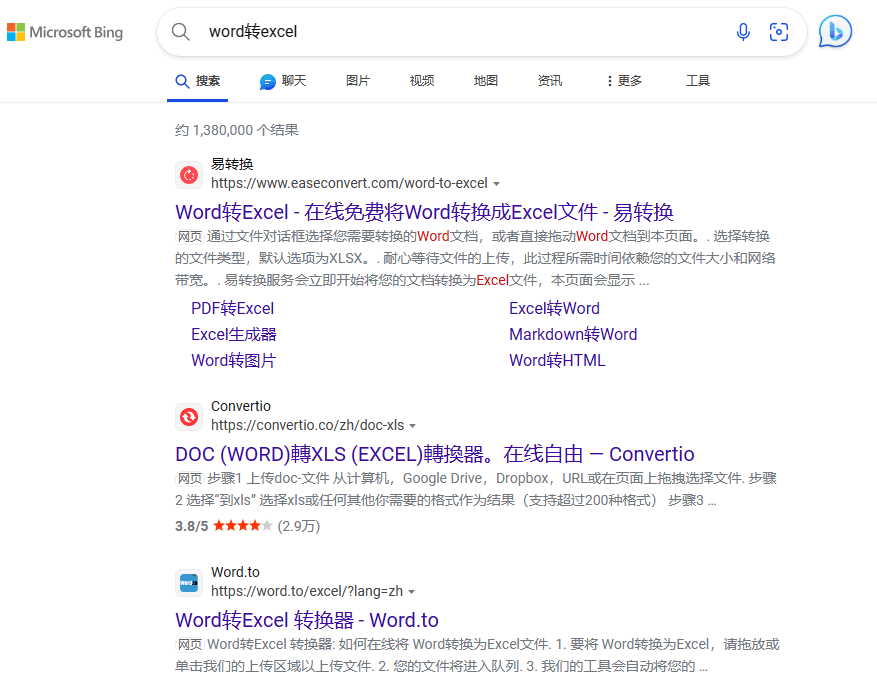
Task: Click the dots icon beside 更多
Action: click(x=612, y=81)
